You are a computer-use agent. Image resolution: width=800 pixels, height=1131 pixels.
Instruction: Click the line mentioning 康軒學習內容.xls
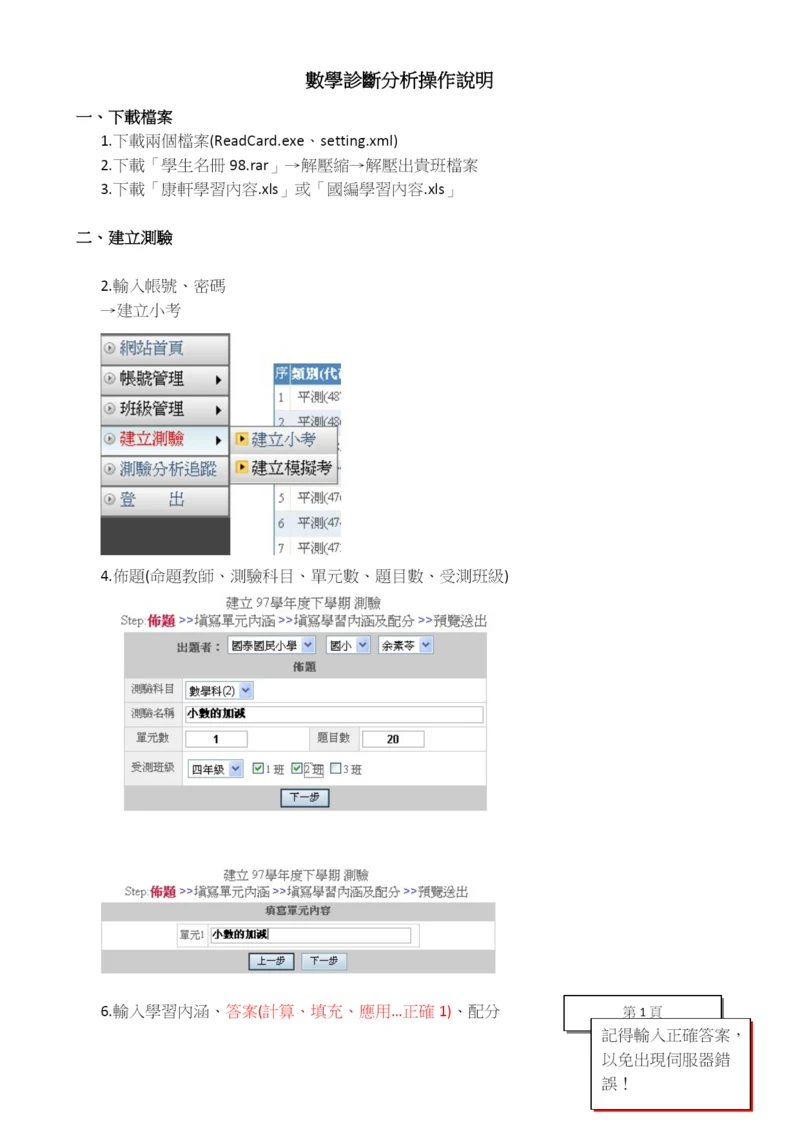(278, 190)
